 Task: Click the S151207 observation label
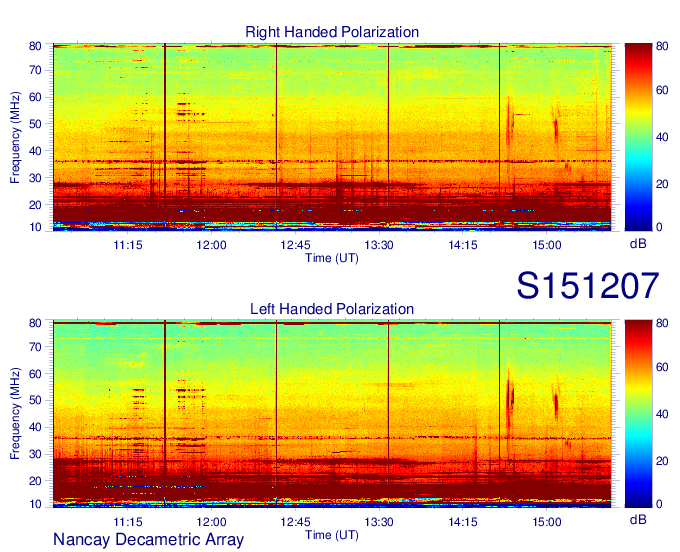(x=588, y=285)
